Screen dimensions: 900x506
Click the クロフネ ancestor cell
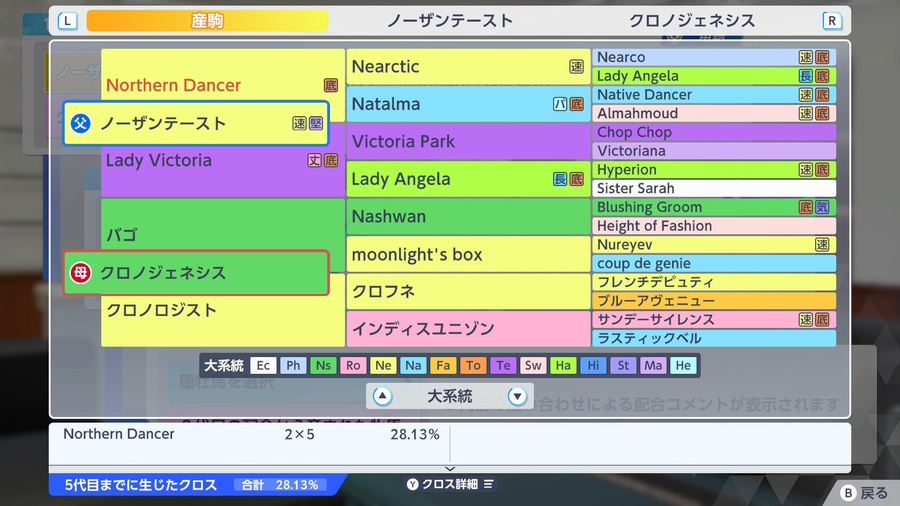tap(468, 291)
